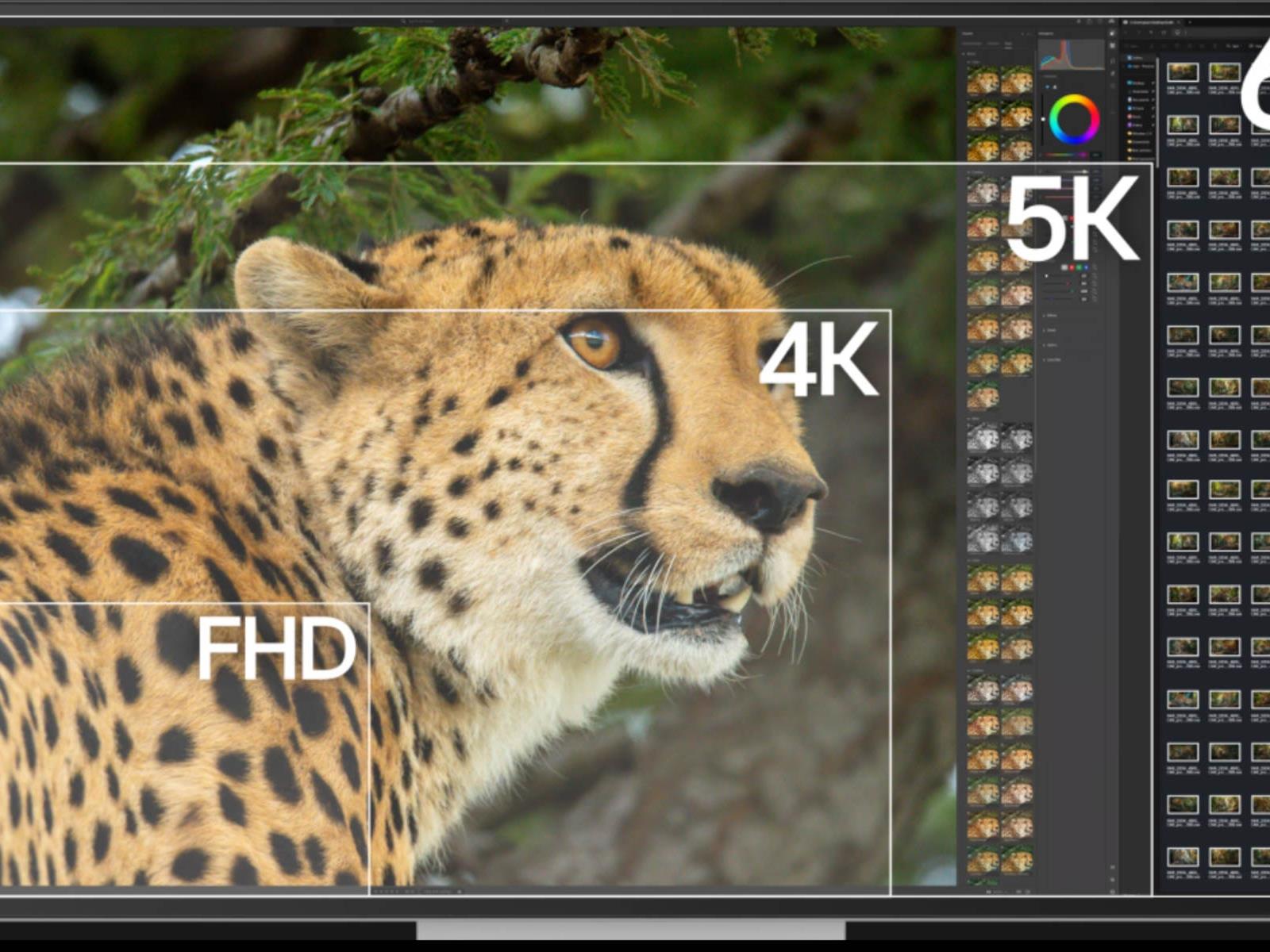Open the Histogram panel
Viewport: 1270px width, 952px height.
pyautogui.click(x=1045, y=33)
